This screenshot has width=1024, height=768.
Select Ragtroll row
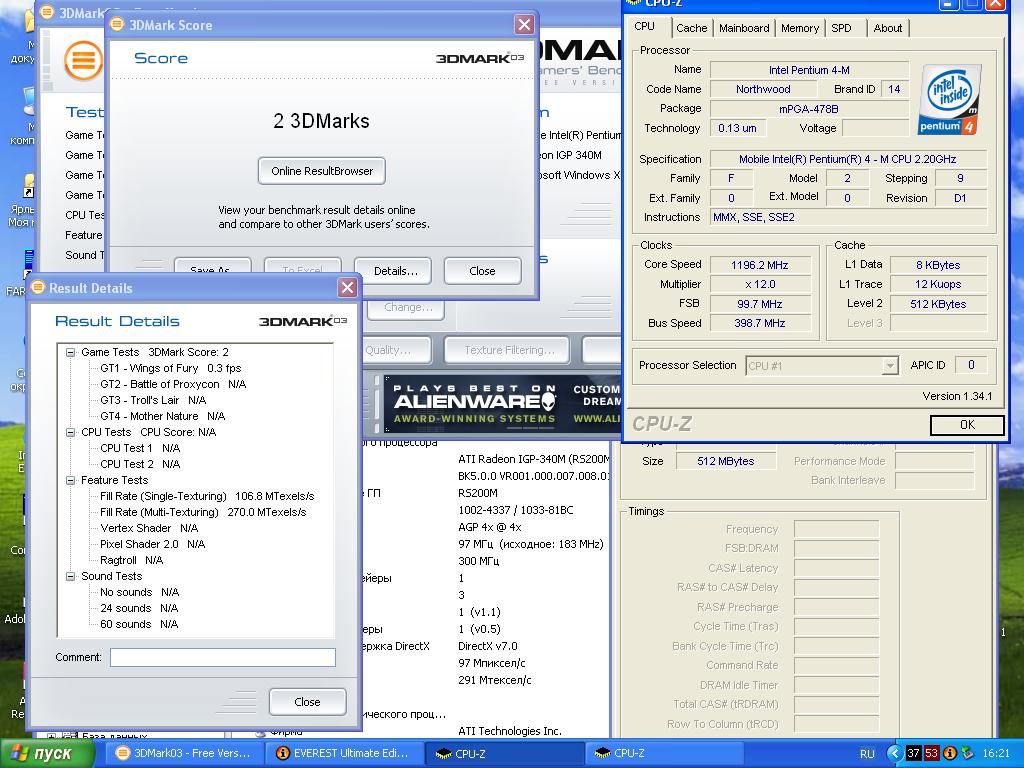131,560
